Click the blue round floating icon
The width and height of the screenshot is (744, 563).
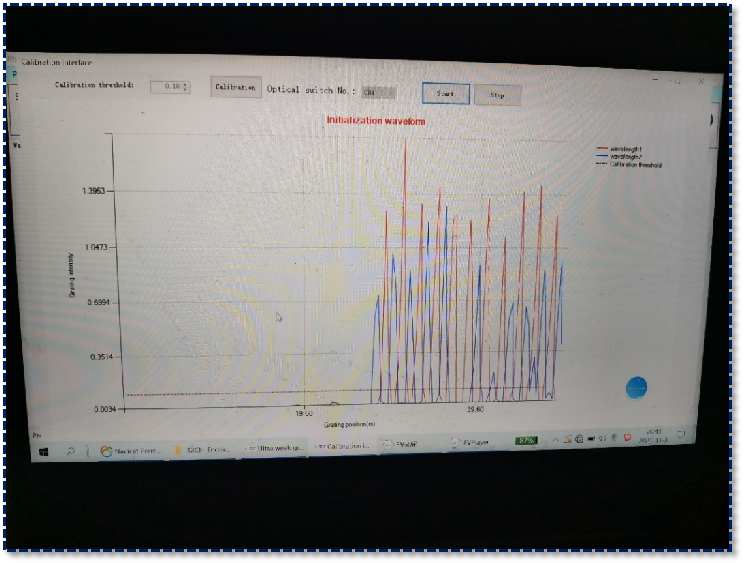click(x=637, y=388)
